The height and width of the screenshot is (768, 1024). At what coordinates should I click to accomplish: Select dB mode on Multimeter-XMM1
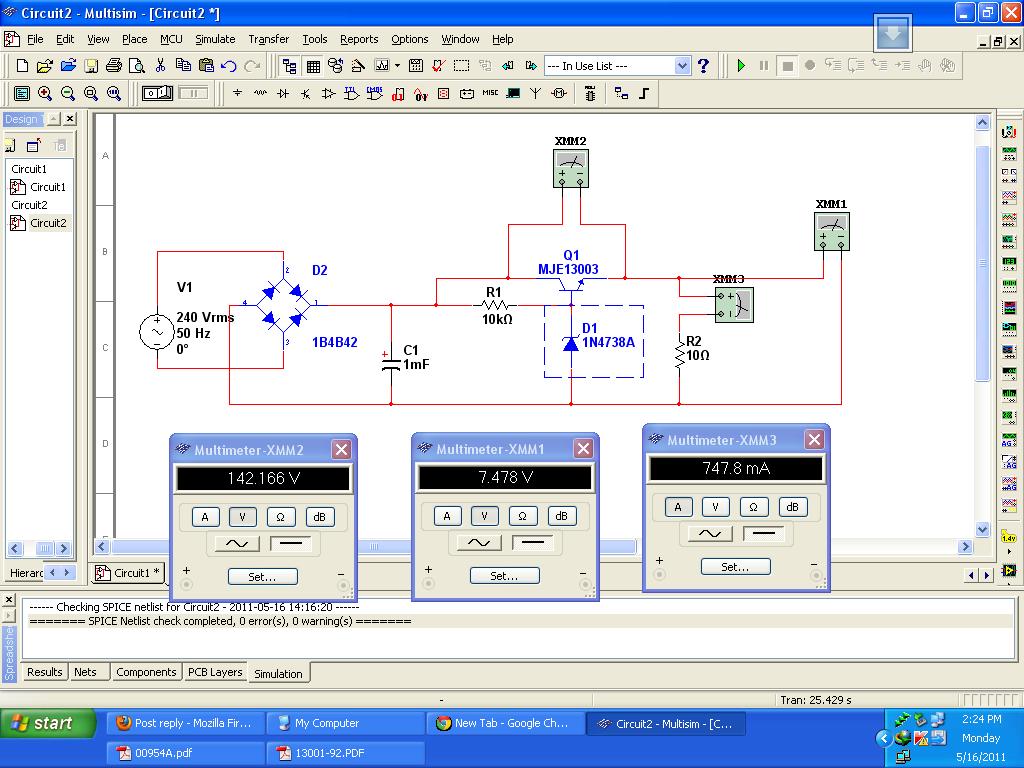click(561, 516)
